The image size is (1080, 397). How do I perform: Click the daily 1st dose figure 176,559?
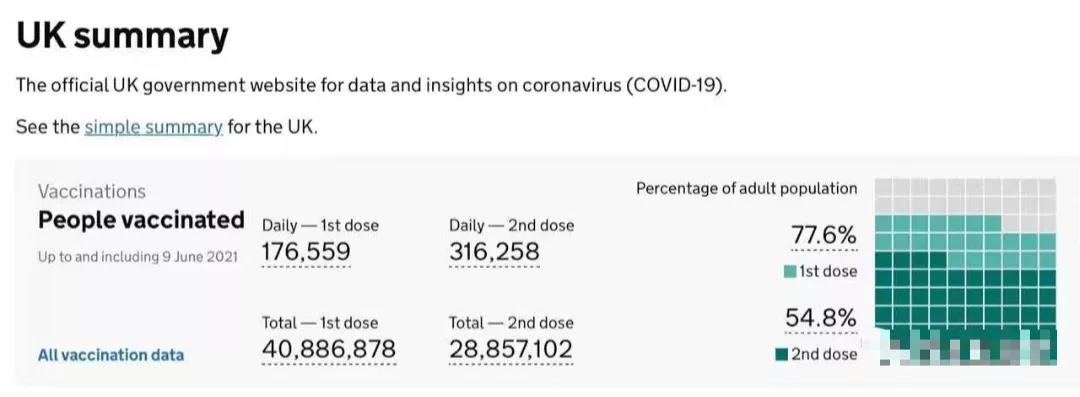click(x=306, y=252)
